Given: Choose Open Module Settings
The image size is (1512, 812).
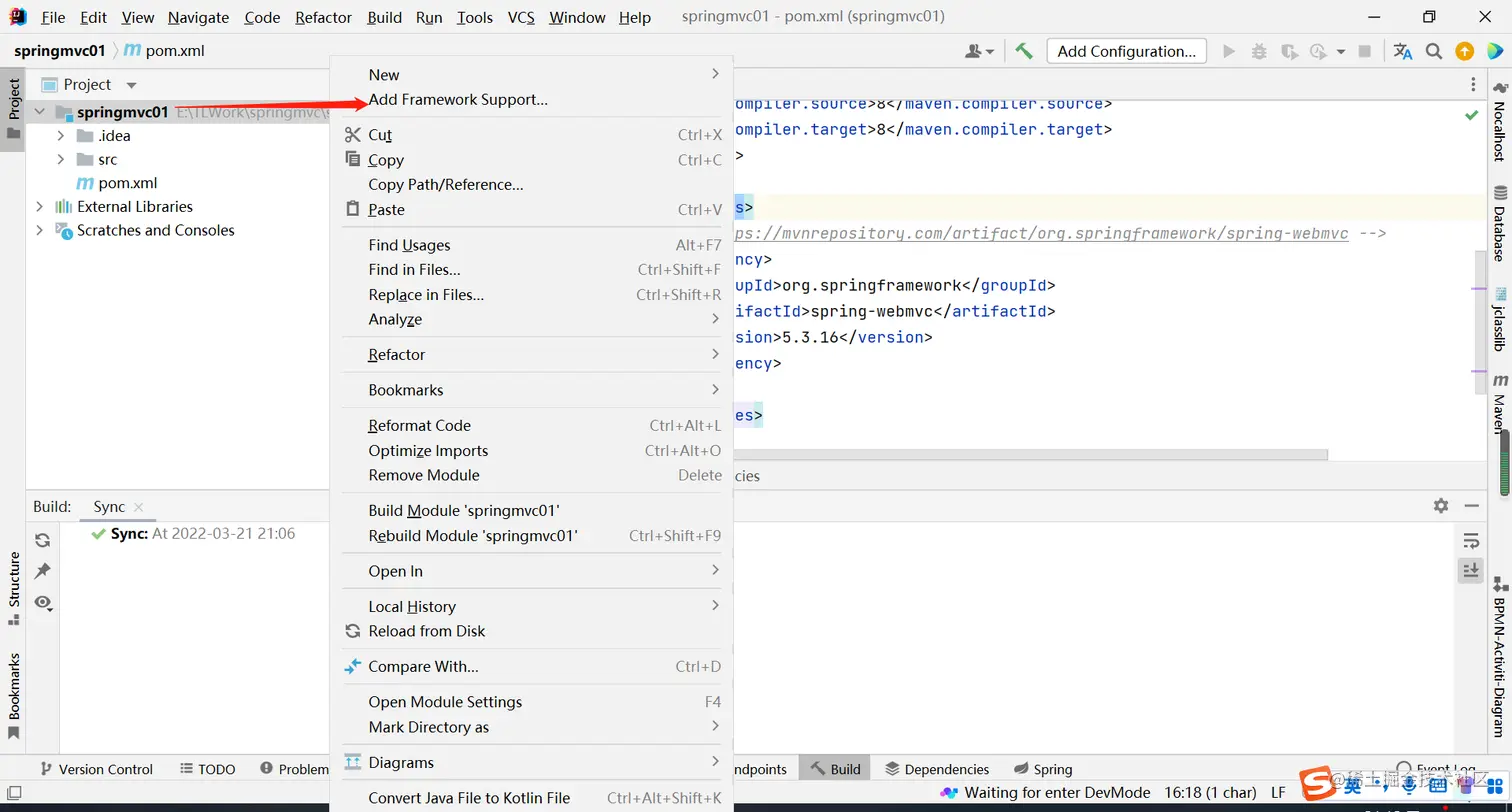Looking at the screenshot, I should pos(532,701).
